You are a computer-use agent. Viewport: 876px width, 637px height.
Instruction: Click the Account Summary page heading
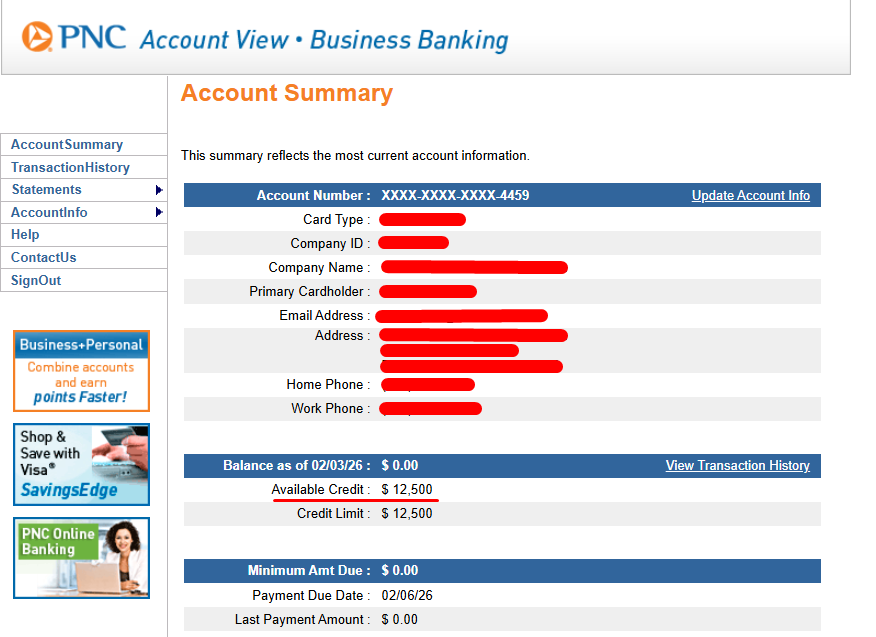286,94
